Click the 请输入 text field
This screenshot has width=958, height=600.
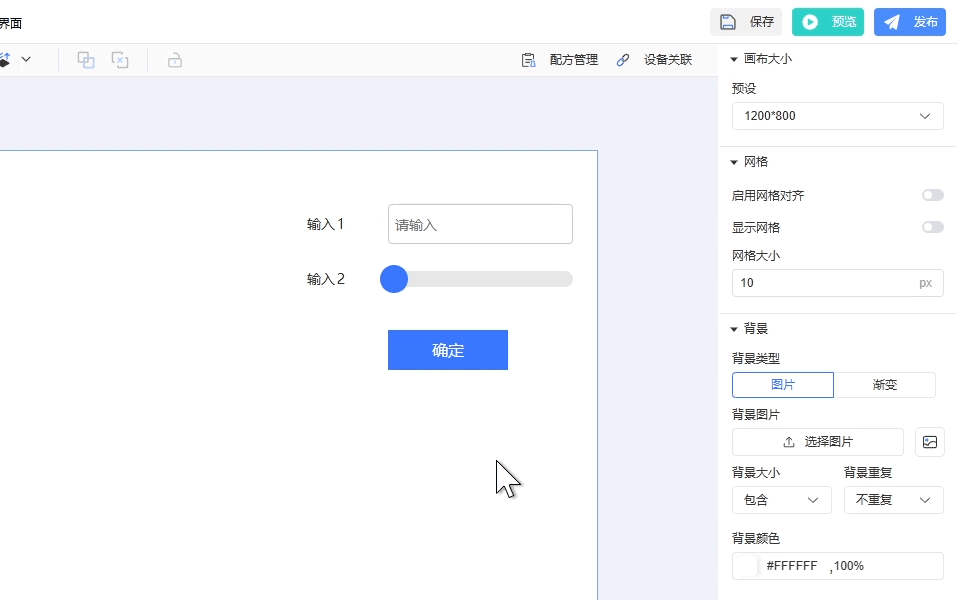480,224
